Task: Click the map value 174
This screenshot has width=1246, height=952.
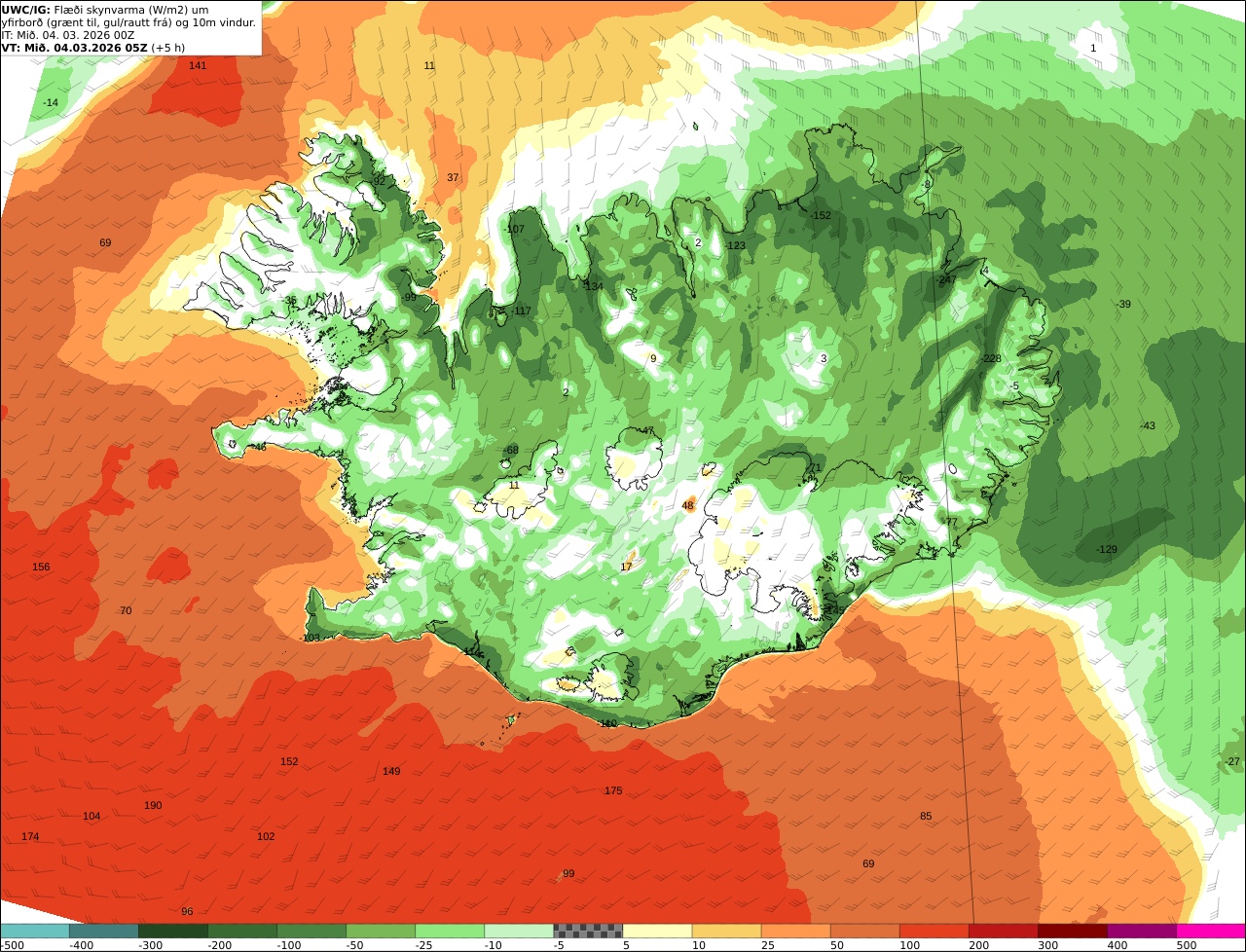Action: coord(30,836)
